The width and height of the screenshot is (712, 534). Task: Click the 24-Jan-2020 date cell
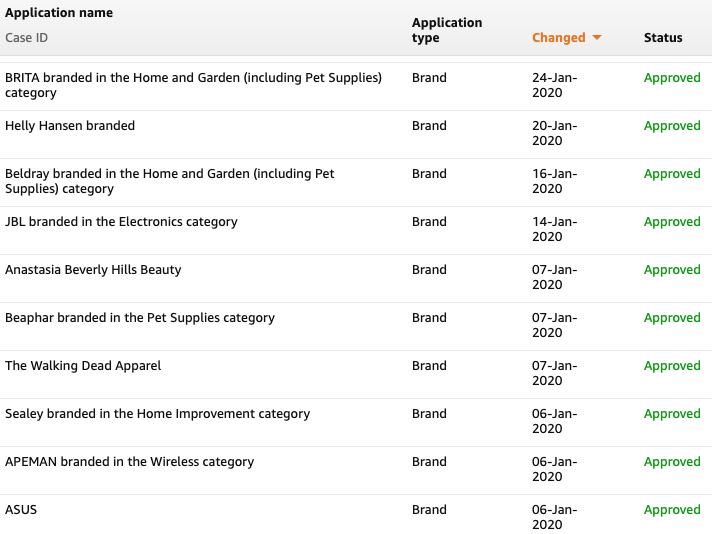(554, 85)
